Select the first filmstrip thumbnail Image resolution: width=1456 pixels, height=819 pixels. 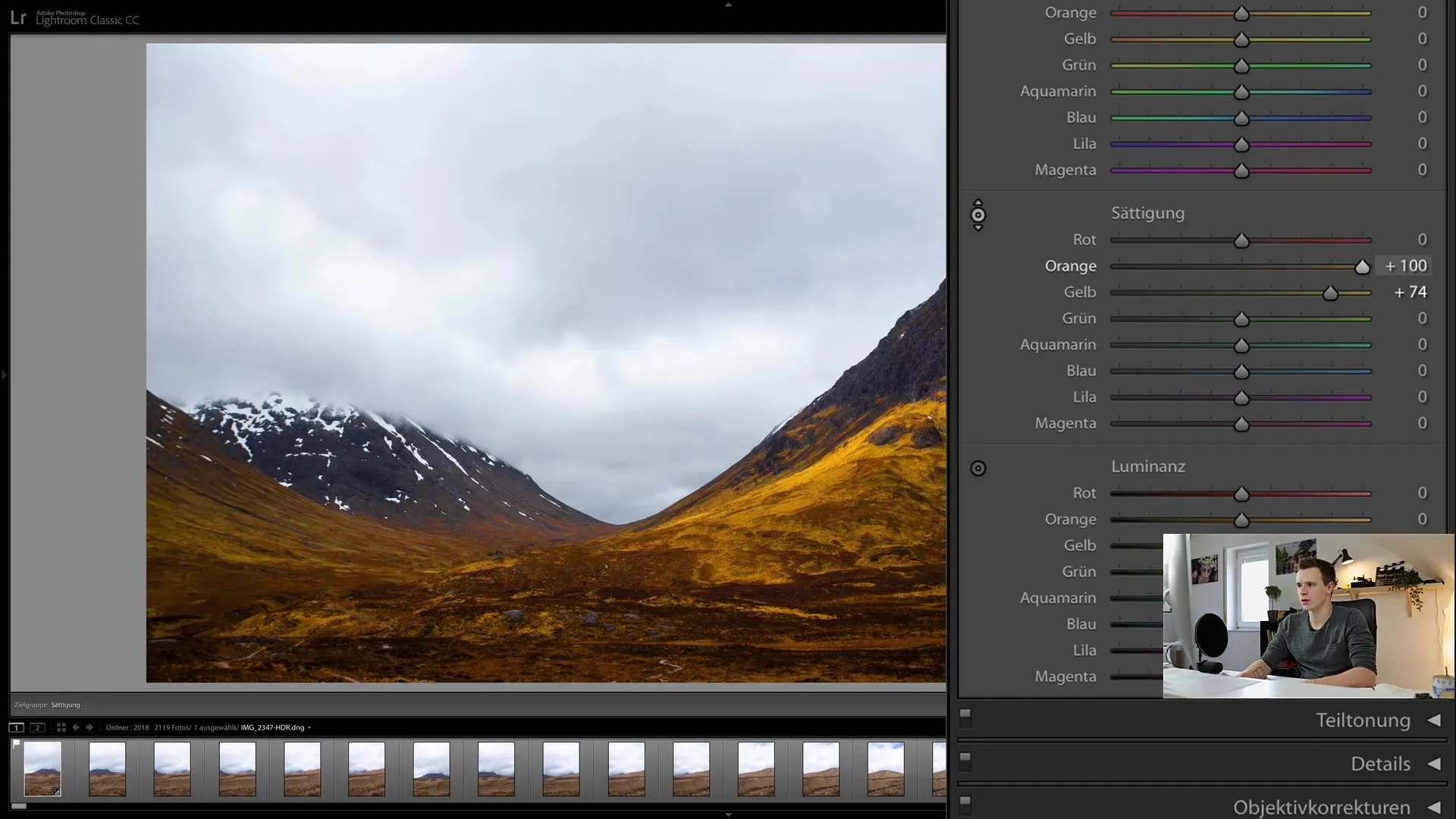pyautogui.click(x=42, y=769)
